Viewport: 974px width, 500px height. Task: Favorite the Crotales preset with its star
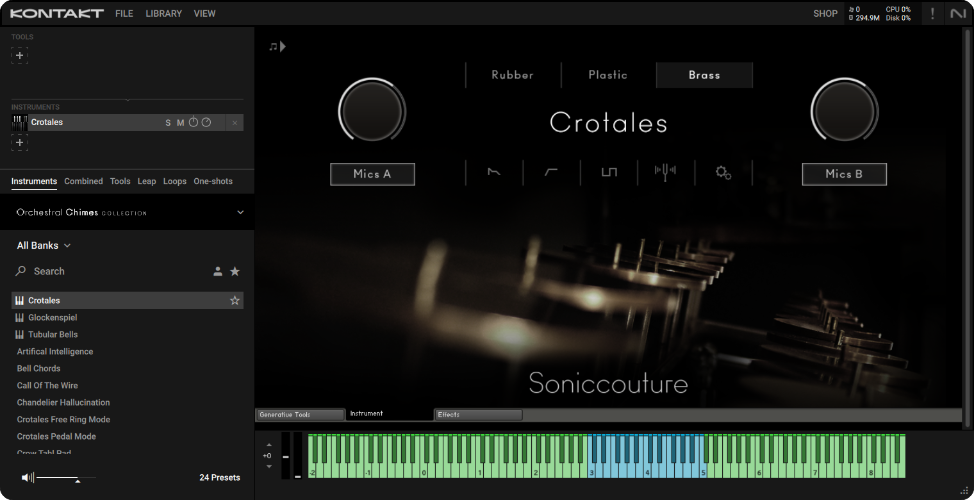pos(235,300)
